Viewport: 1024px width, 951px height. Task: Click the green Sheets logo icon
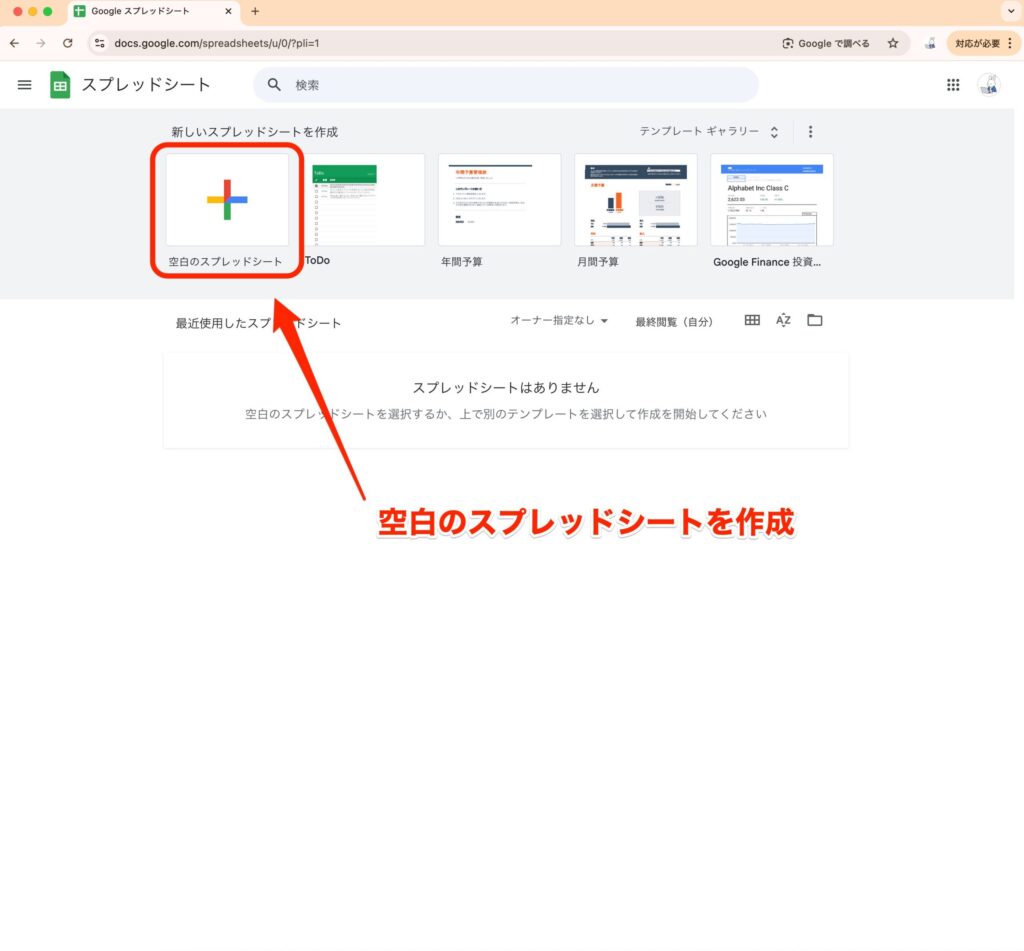click(60, 85)
